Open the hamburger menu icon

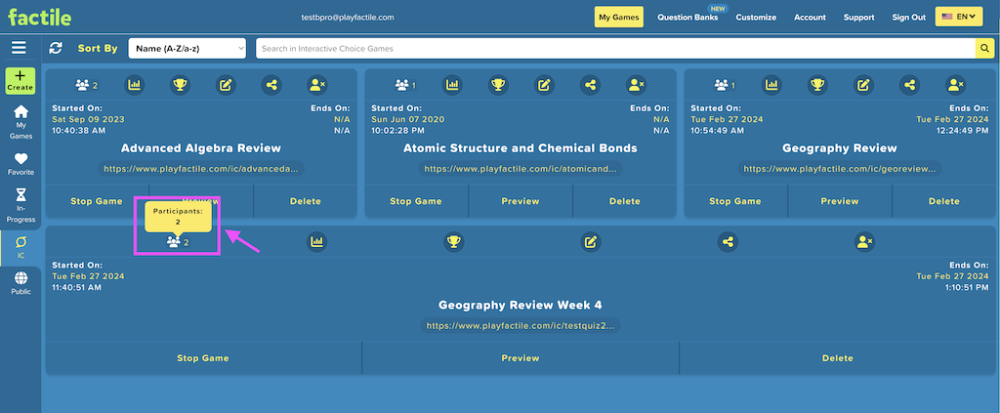coord(18,48)
